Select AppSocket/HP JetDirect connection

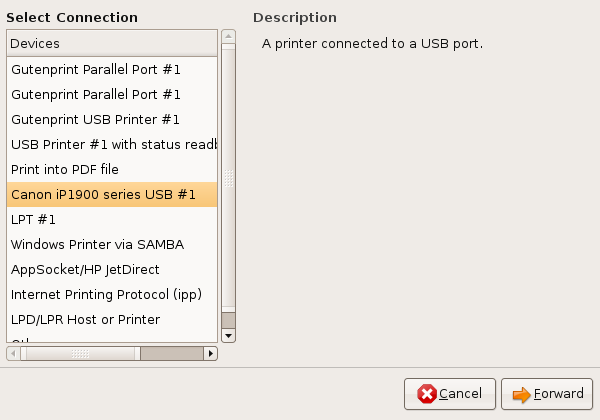click(85, 269)
